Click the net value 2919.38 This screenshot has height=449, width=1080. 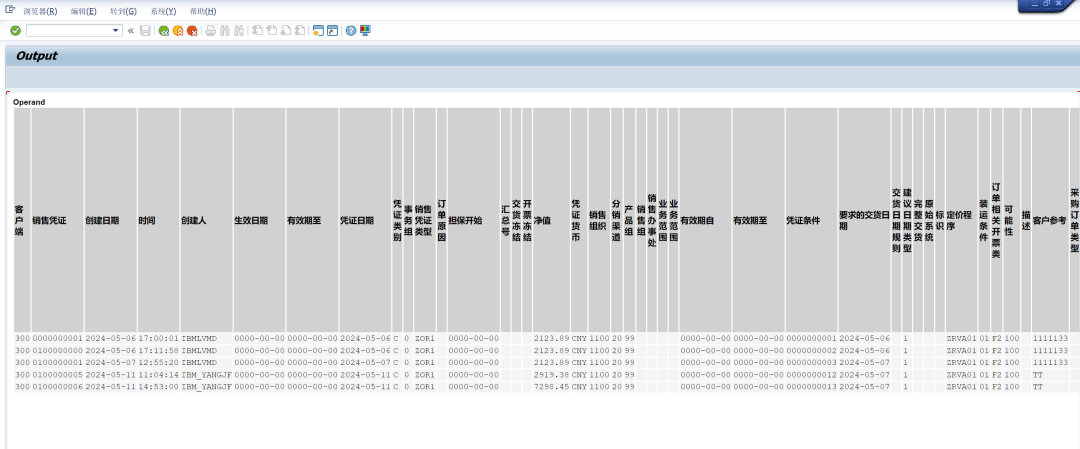551,375
